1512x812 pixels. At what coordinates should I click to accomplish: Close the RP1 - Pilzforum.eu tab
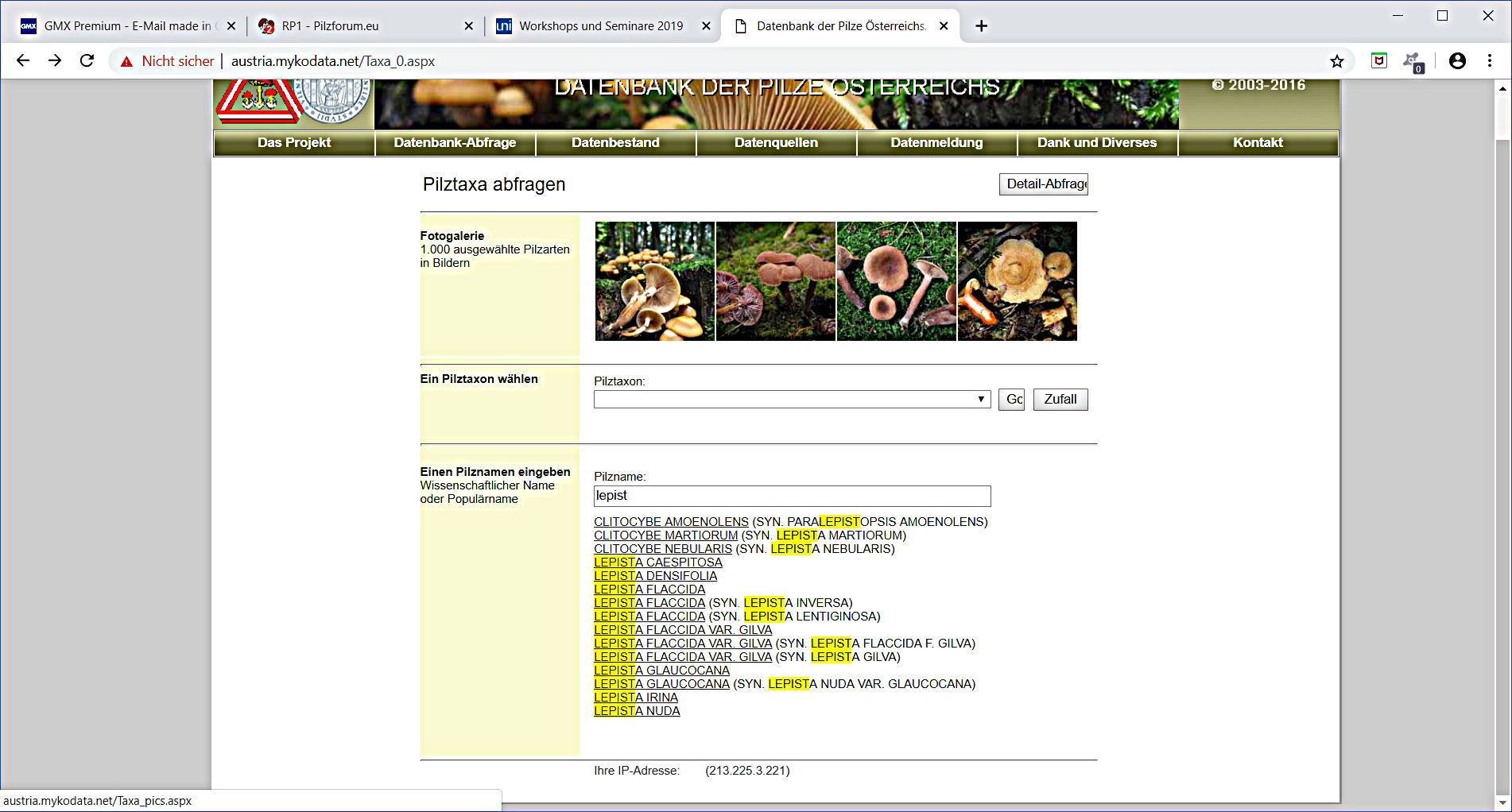click(x=468, y=26)
